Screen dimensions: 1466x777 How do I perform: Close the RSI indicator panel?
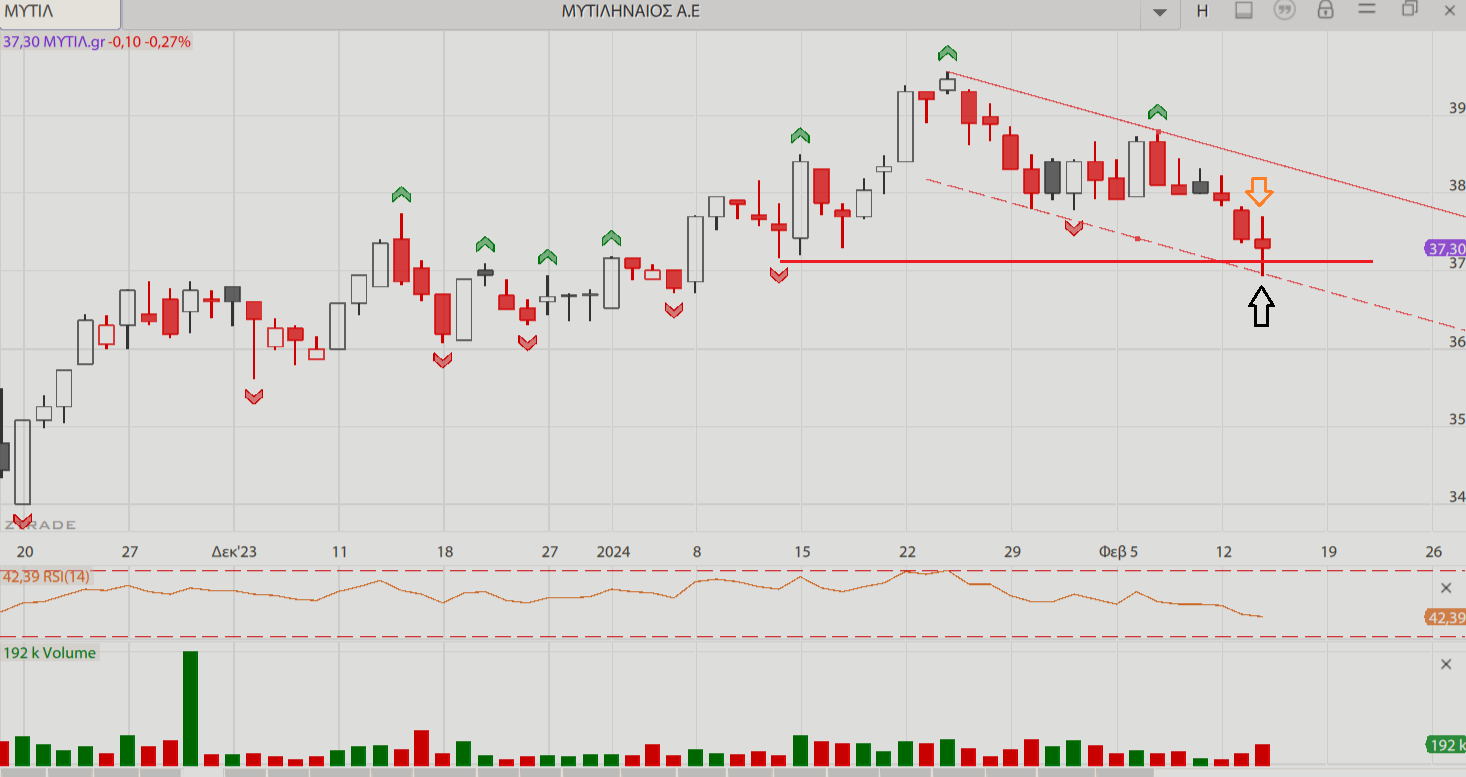pos(1445,588)
